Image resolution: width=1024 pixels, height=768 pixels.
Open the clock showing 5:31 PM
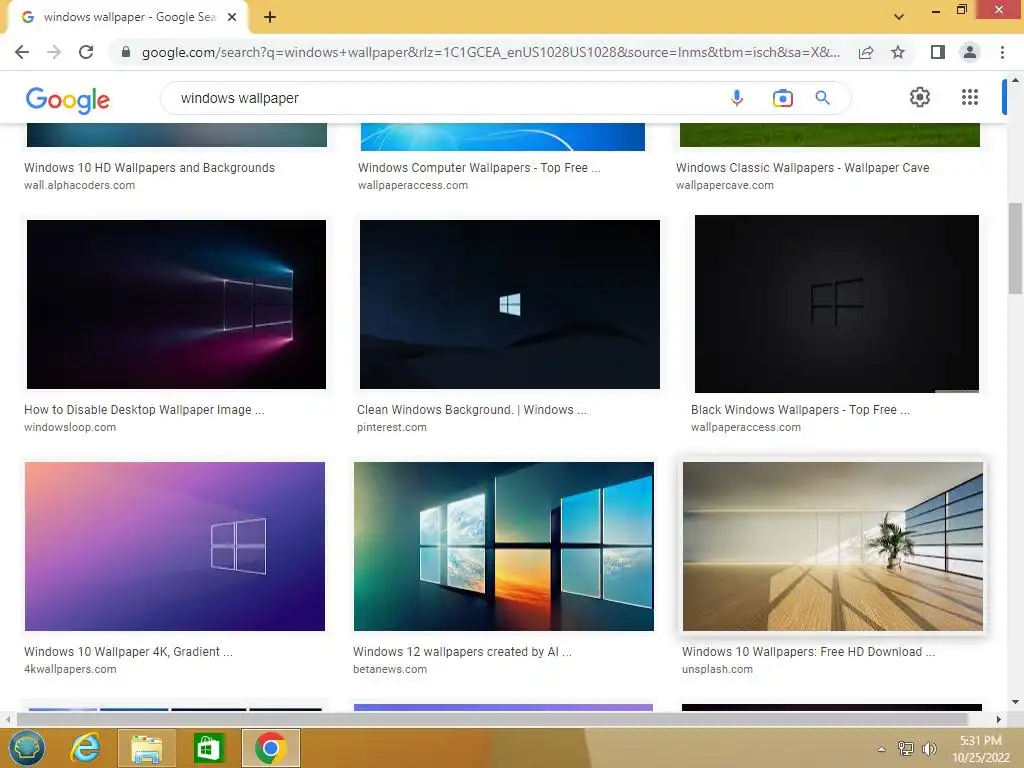coord(981,749)
